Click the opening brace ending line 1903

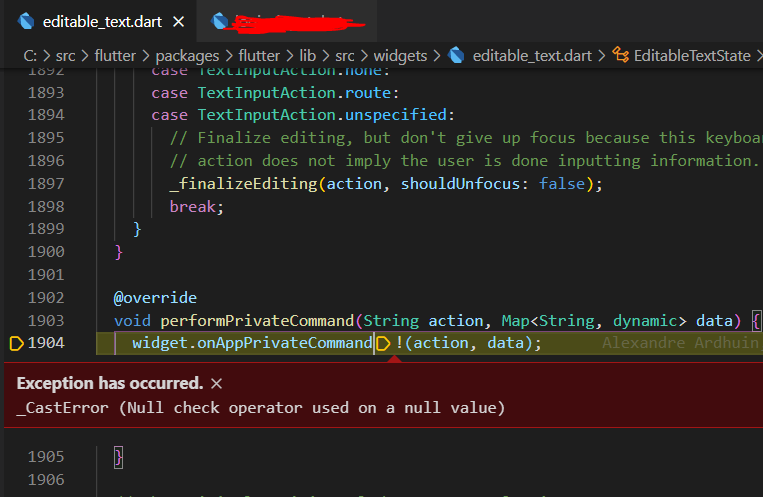click(756, 321)
